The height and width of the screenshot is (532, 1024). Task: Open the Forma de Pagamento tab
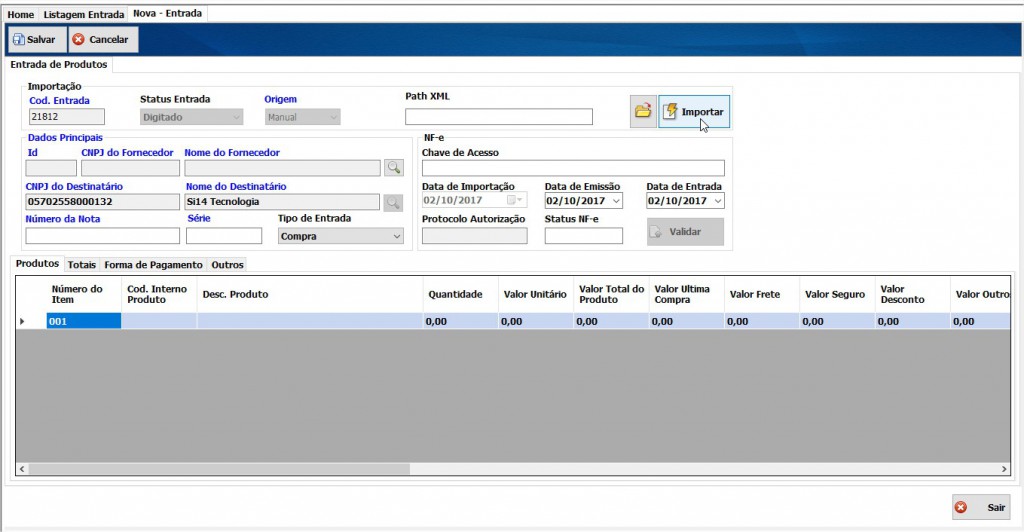click(x=154, y=265)
